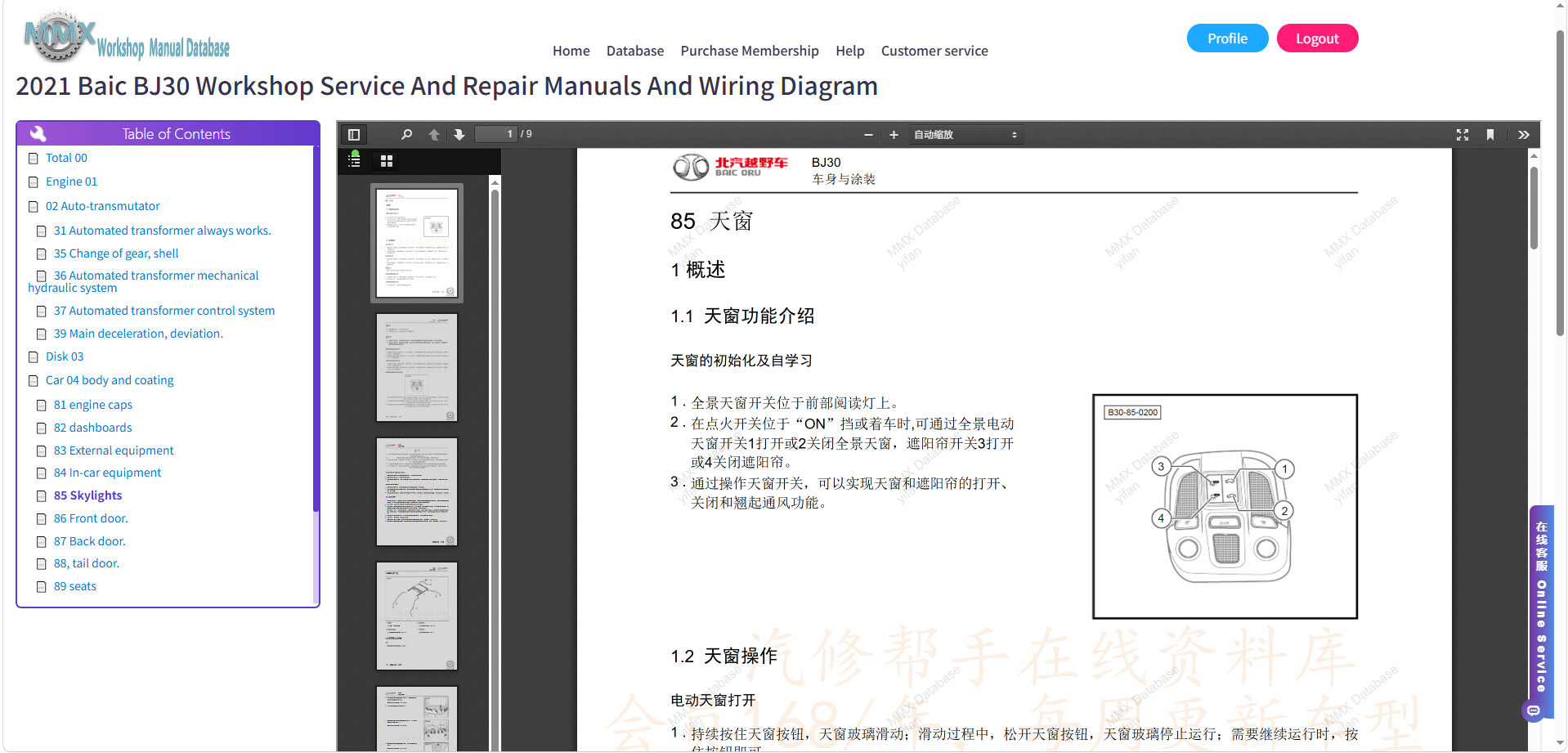The image size is (1568, 753).
Task: Open the Help menu item
Action: point(850,51)
